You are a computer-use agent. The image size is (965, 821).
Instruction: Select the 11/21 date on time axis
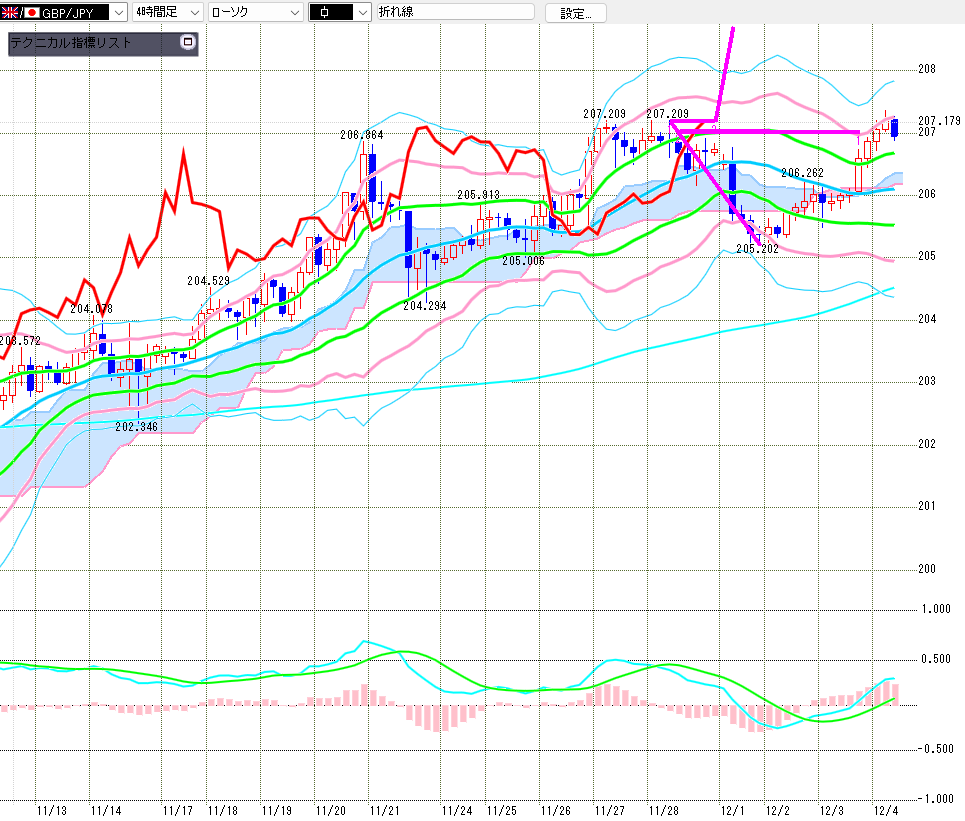coord(385,809)
